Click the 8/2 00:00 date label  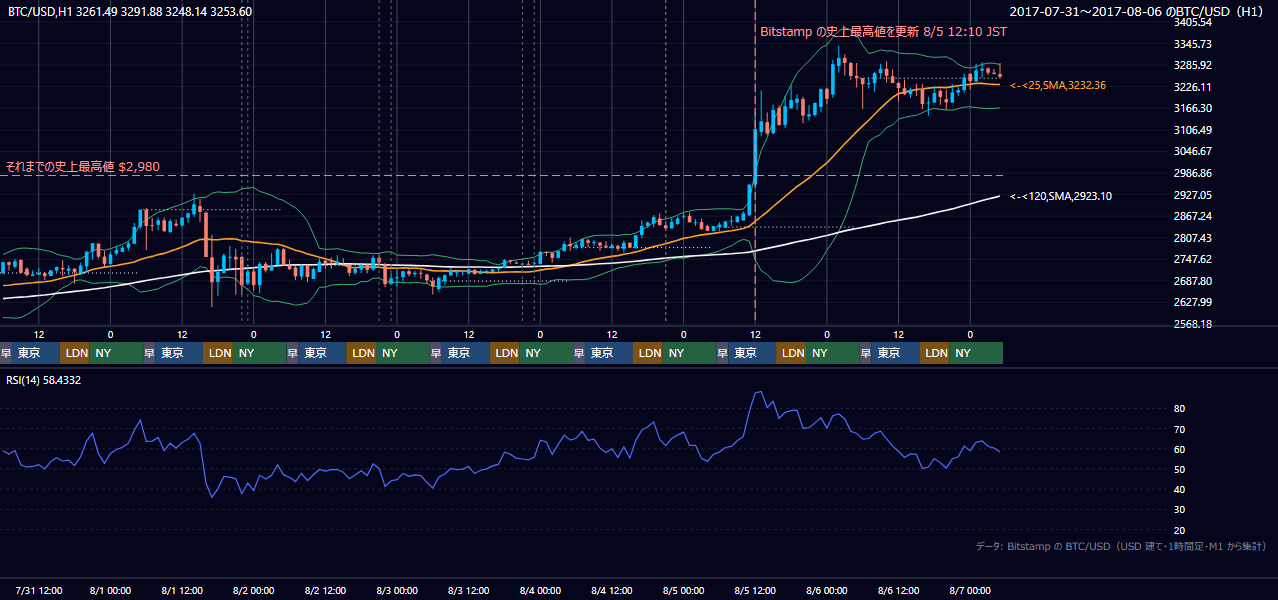coord(255,591)
